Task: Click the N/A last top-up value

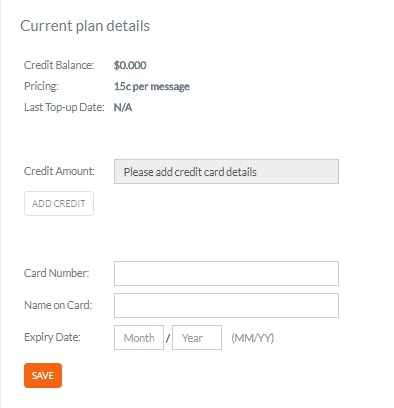Action: pos(123,107)
